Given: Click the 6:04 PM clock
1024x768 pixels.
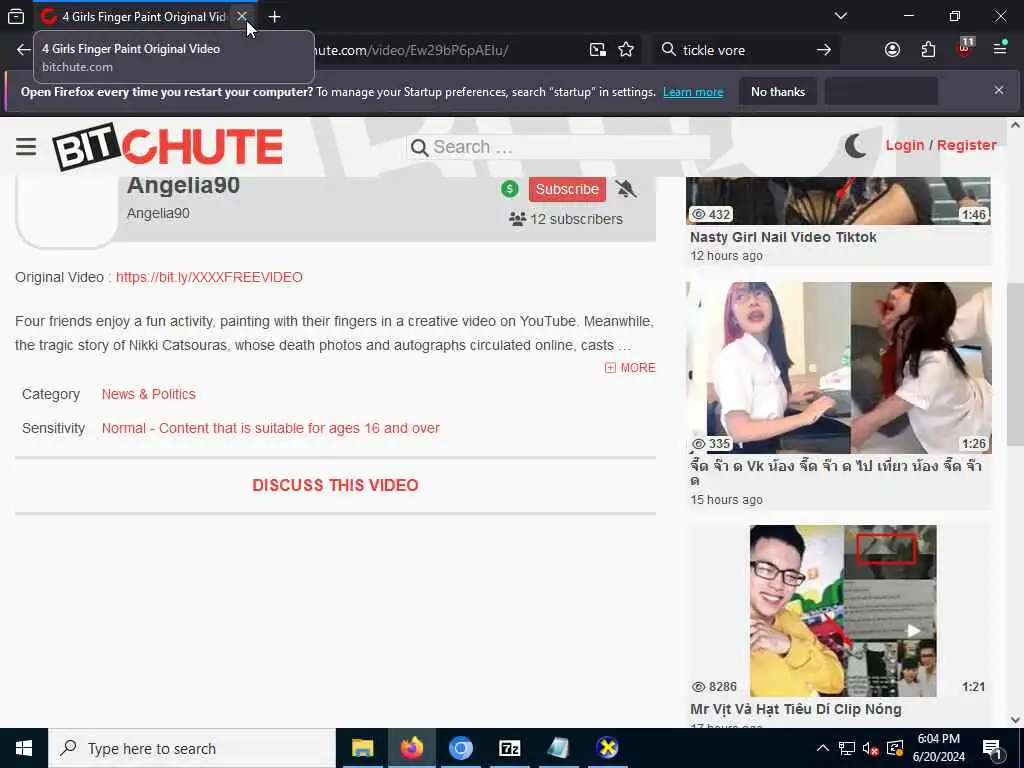Looking at the screenshot, I should (x=938, y=739).
